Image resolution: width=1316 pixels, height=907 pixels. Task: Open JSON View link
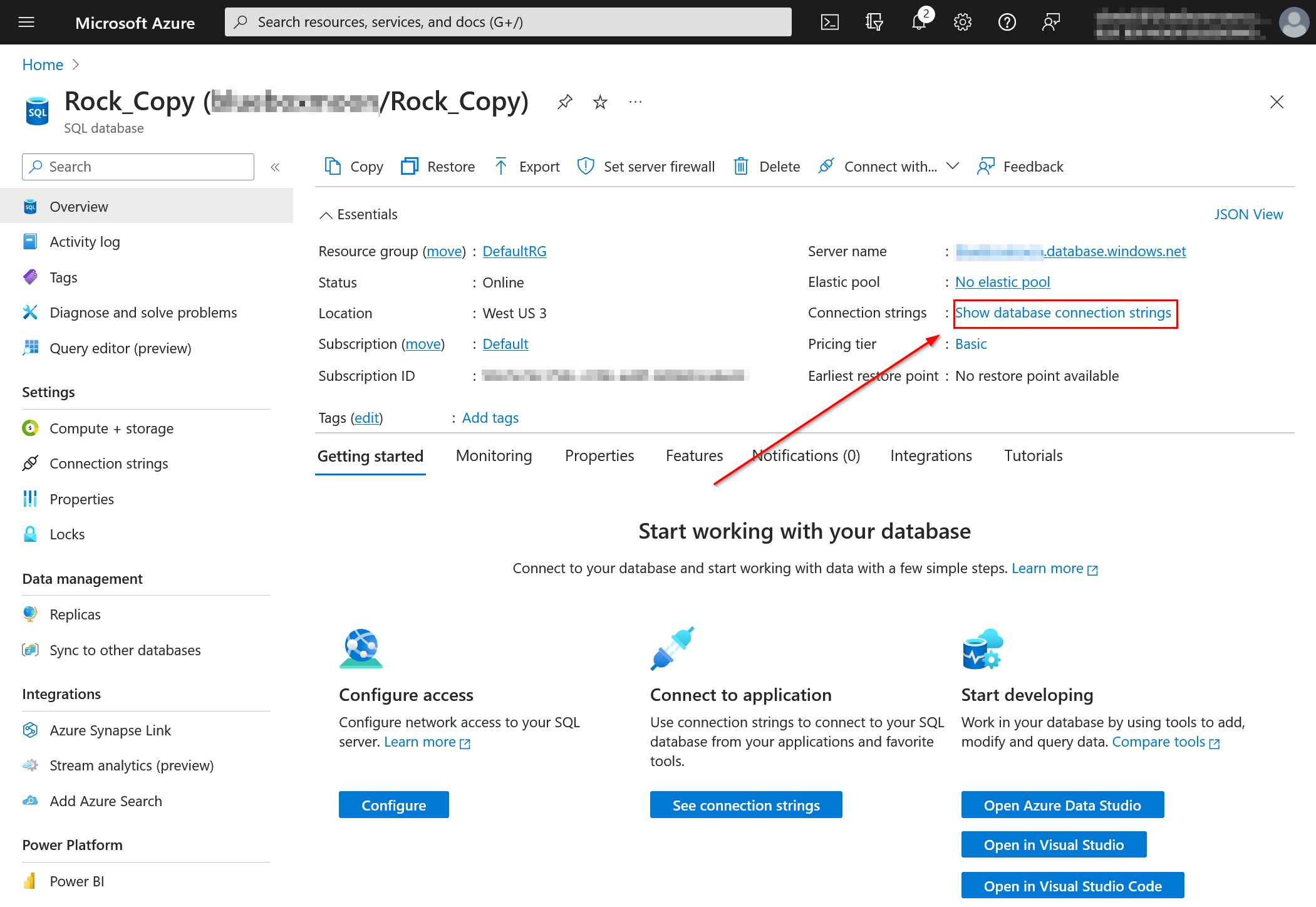click(x=1248, y=215)
